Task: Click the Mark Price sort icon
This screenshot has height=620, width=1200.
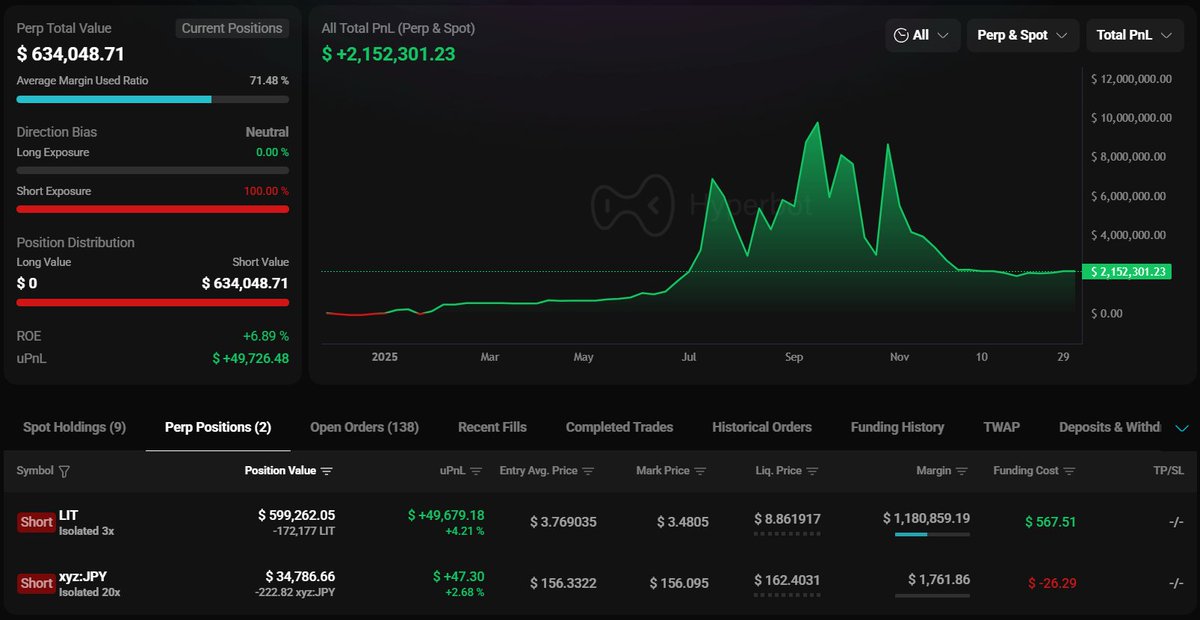Action: coord(700,471)
